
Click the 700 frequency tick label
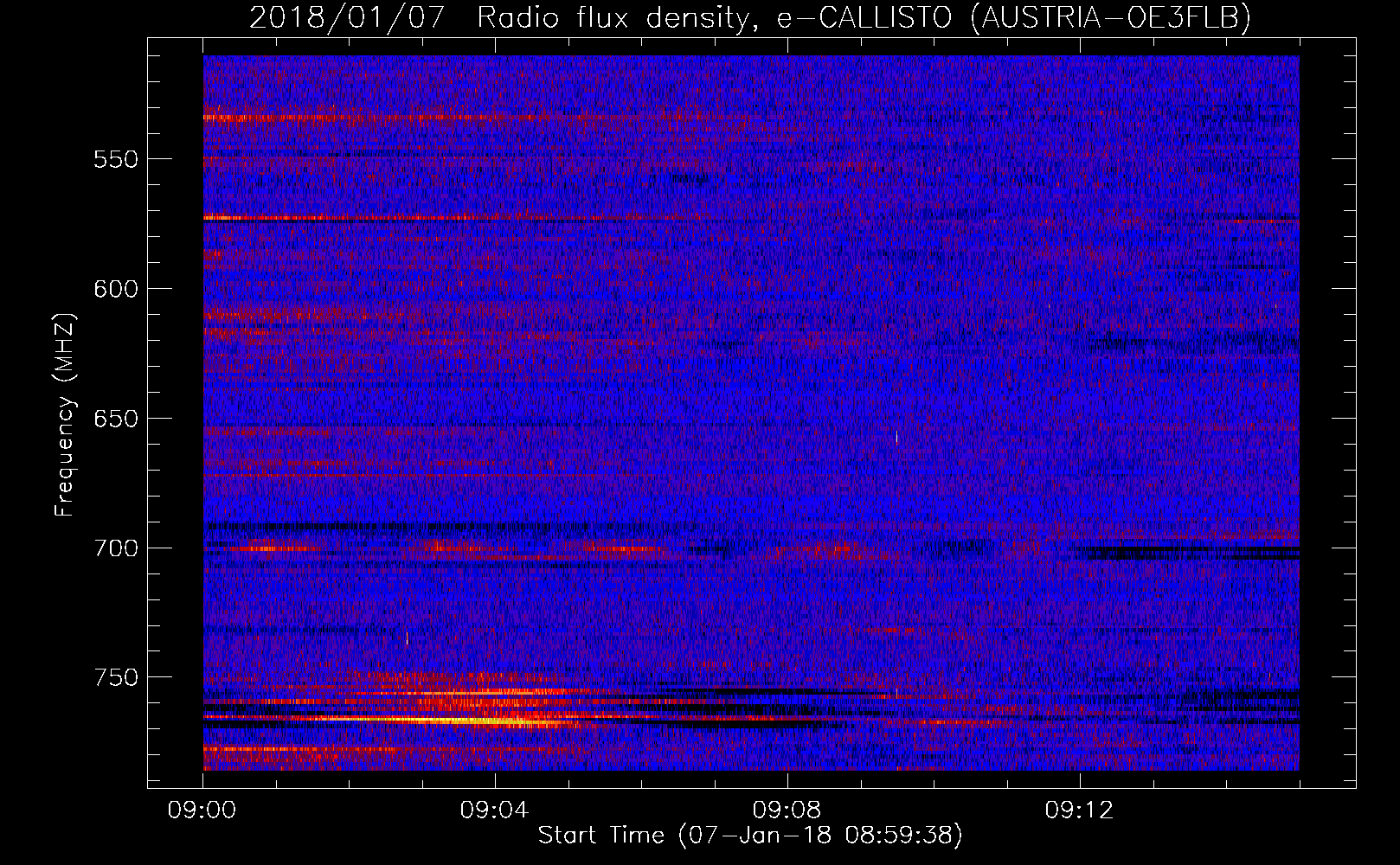click(116, 548)
